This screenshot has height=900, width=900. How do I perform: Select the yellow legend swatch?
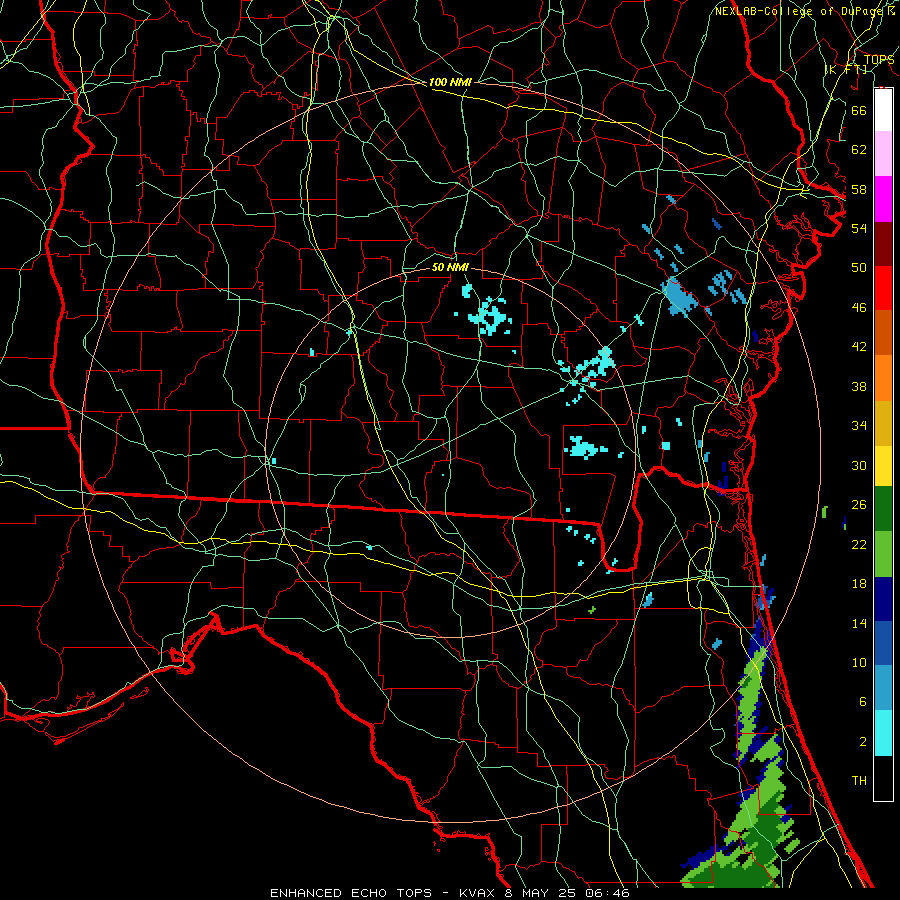[x=883, y=465]
